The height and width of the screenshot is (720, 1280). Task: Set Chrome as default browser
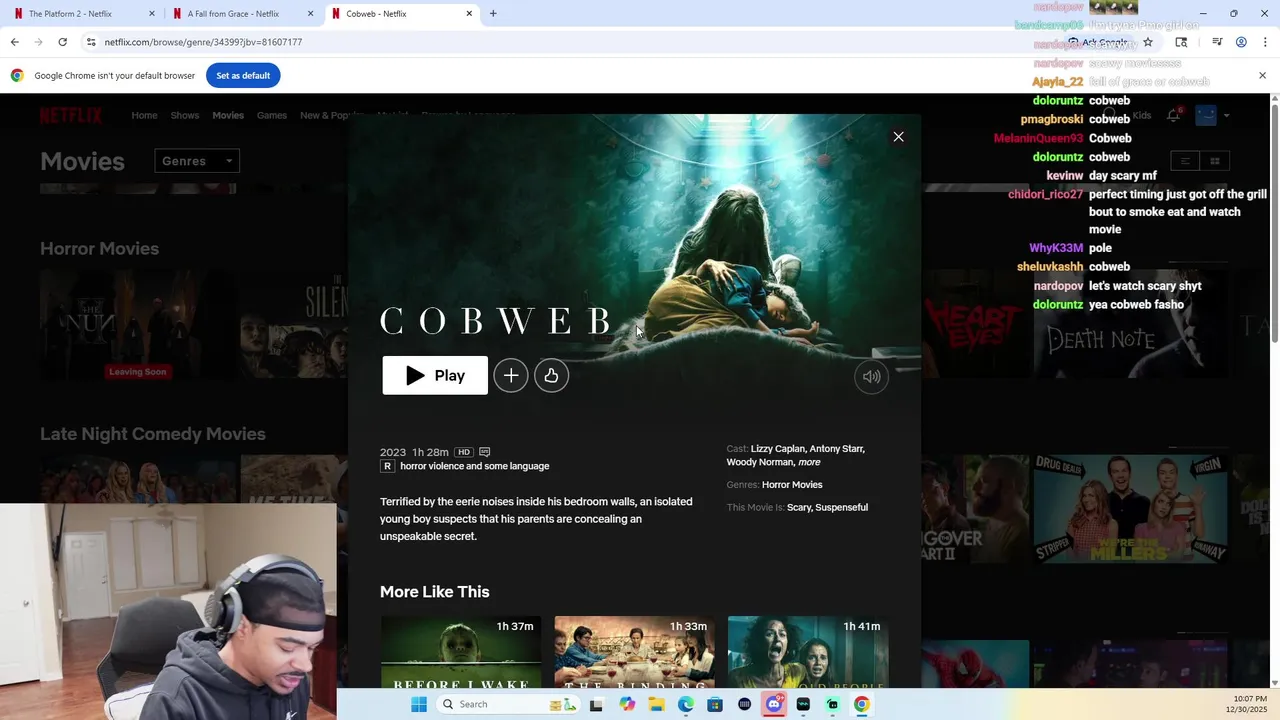[243, 76]
